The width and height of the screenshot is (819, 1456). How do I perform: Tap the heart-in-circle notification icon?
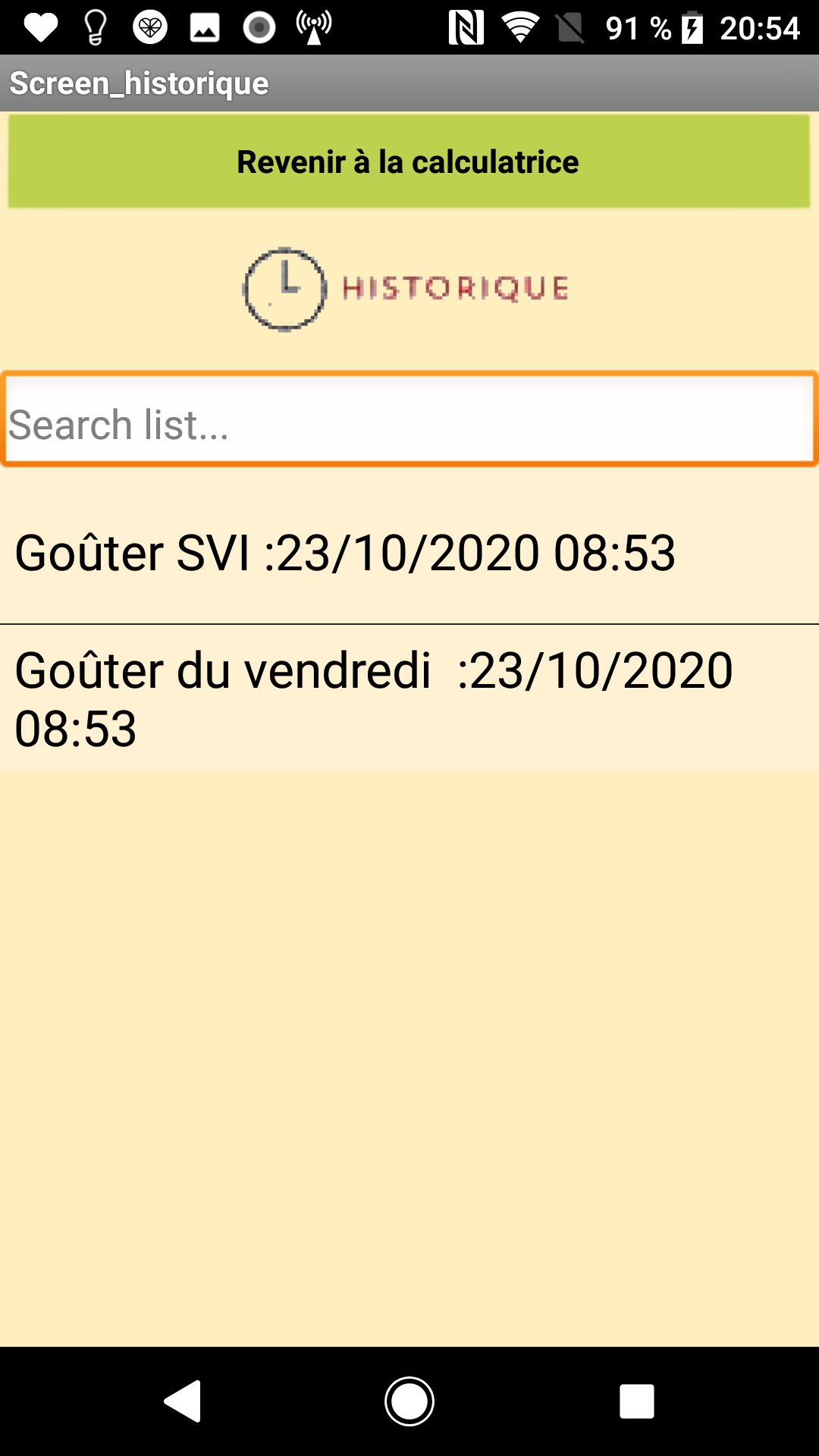(150, 28)
